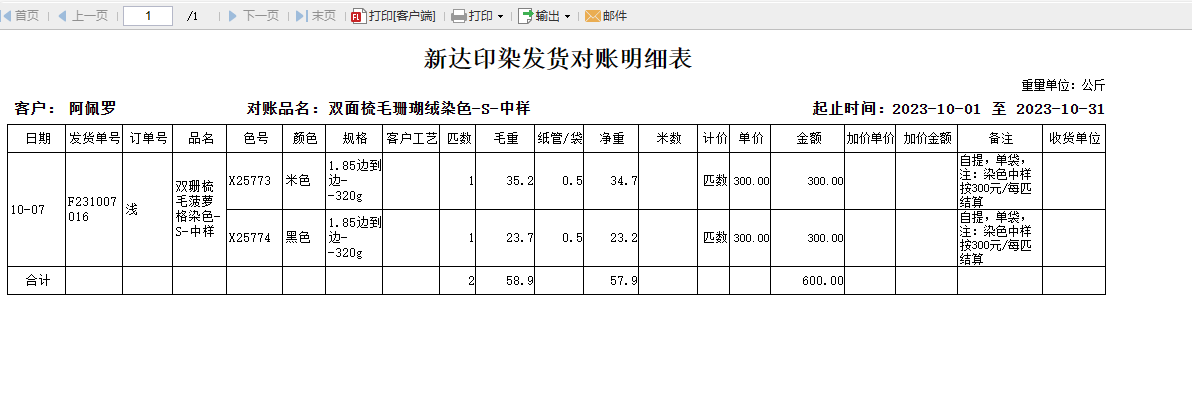1192x414 pixels.
Task: Click the printer icon for 打印
Action: tap(458, 16)
